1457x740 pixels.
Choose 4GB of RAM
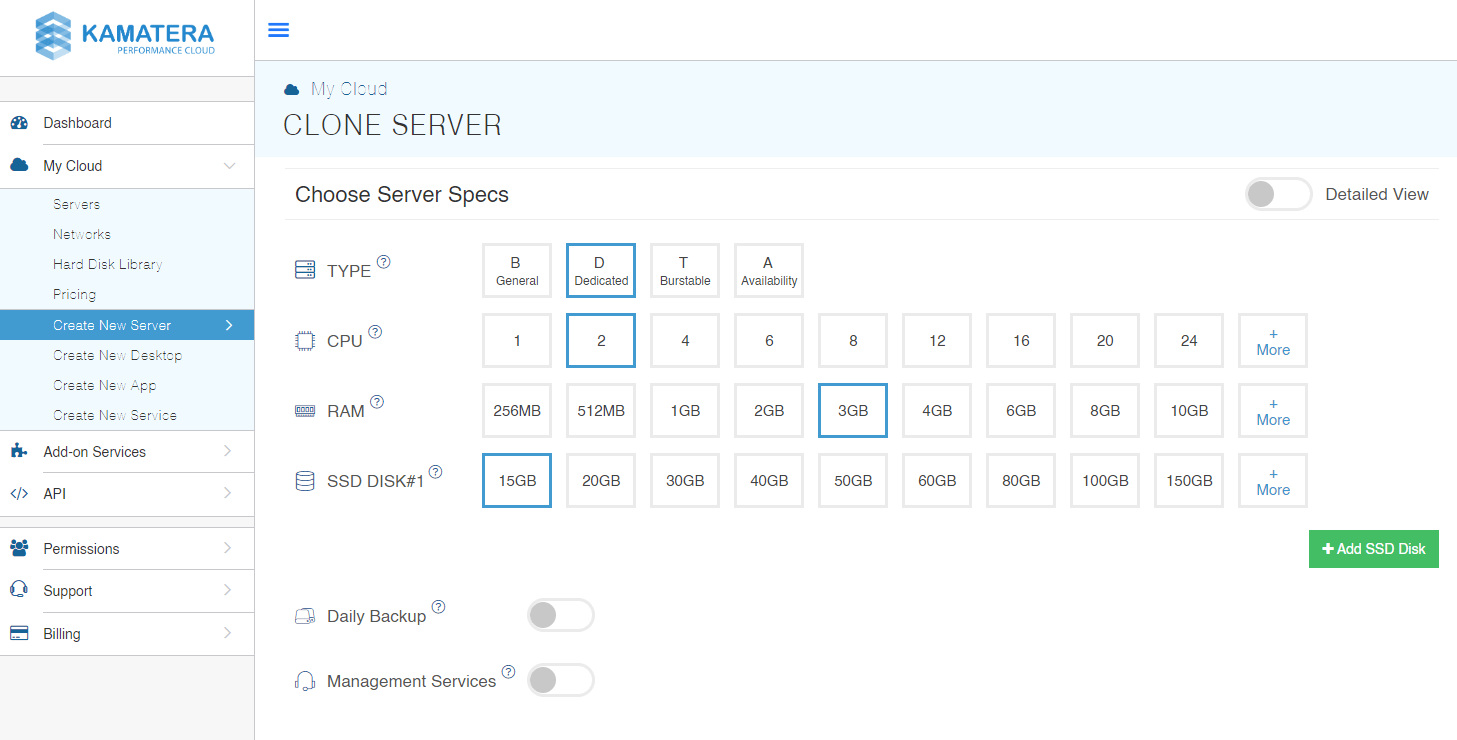[937, 411]
